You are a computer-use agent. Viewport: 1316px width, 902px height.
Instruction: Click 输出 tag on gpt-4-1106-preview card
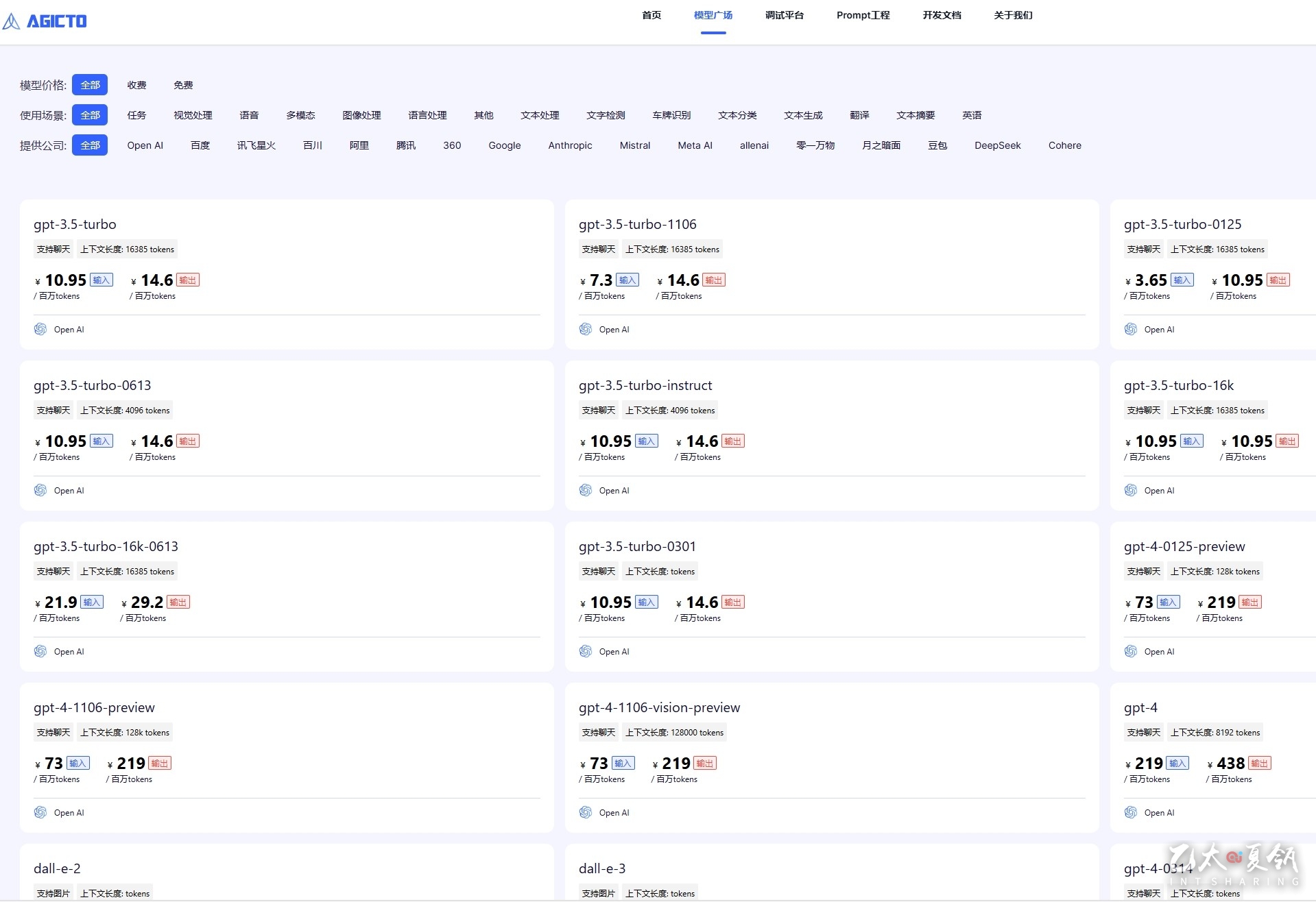pyautogui.click(x=160, y=764)
